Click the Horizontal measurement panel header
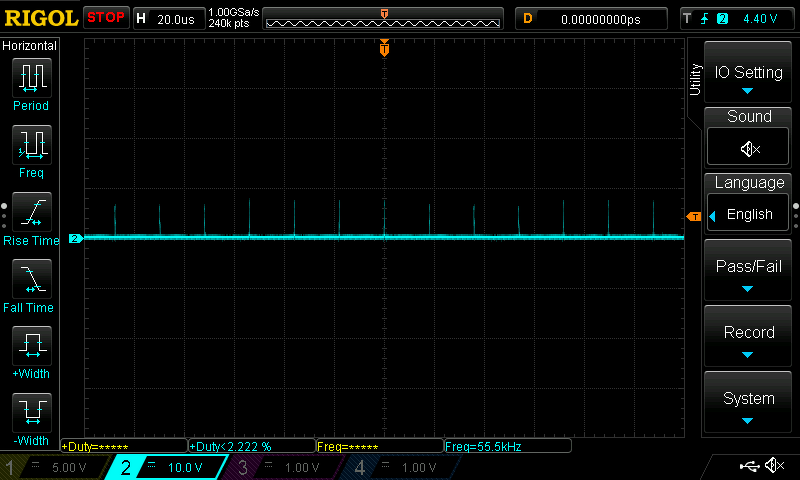800x480 pixels. [29, 45]
